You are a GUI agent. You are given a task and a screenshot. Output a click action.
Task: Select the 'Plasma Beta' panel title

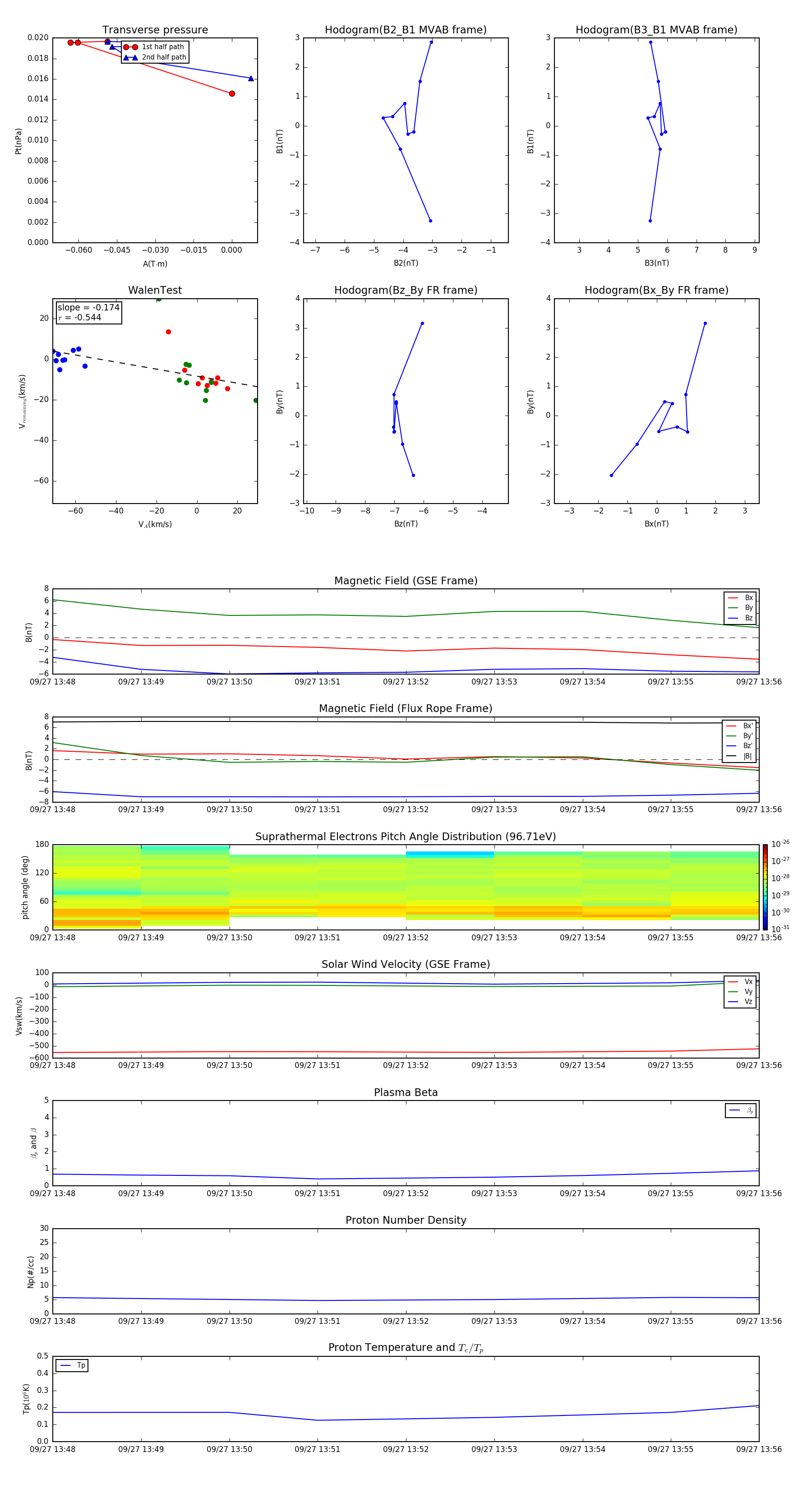click(x=406, y=1092)
